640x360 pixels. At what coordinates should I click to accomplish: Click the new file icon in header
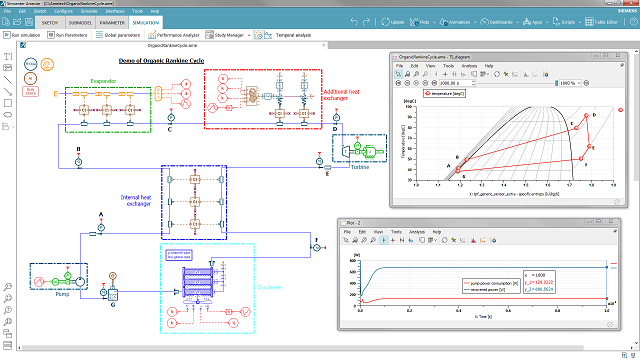click(6, 22)
